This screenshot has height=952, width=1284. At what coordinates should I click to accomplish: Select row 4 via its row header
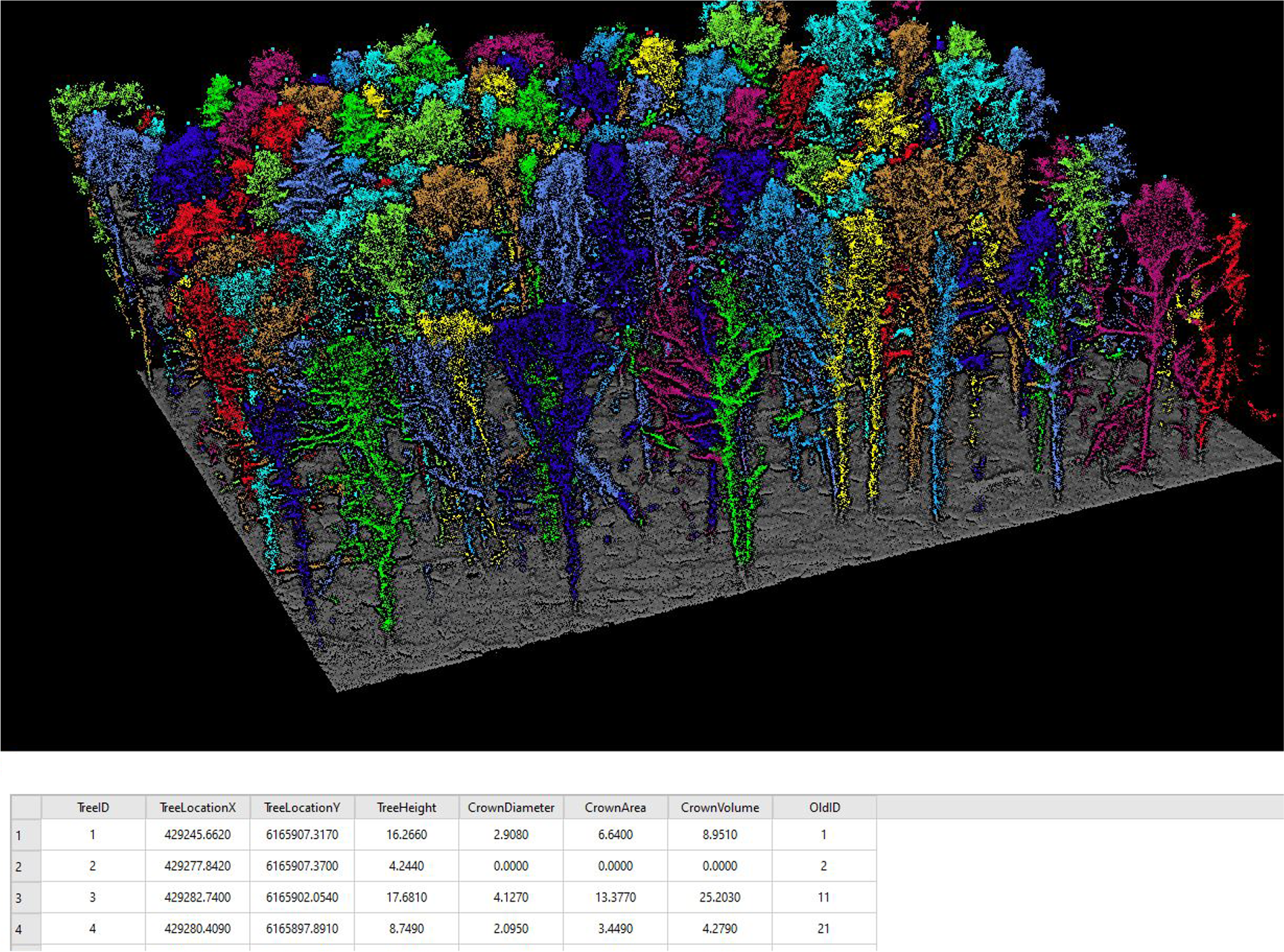pos(26,929)
